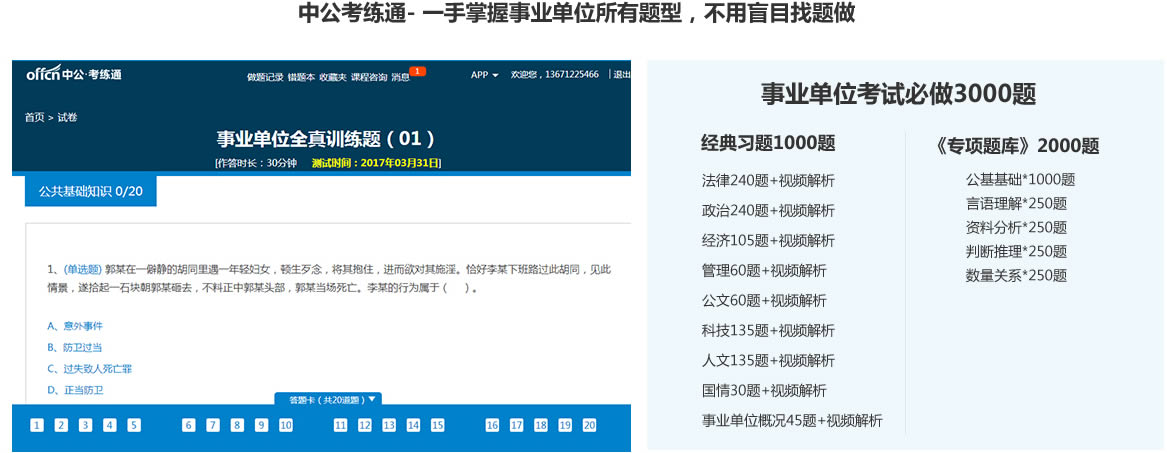Jump to question 16 in answer card
1167x453 pixels.
click(492, 425)
